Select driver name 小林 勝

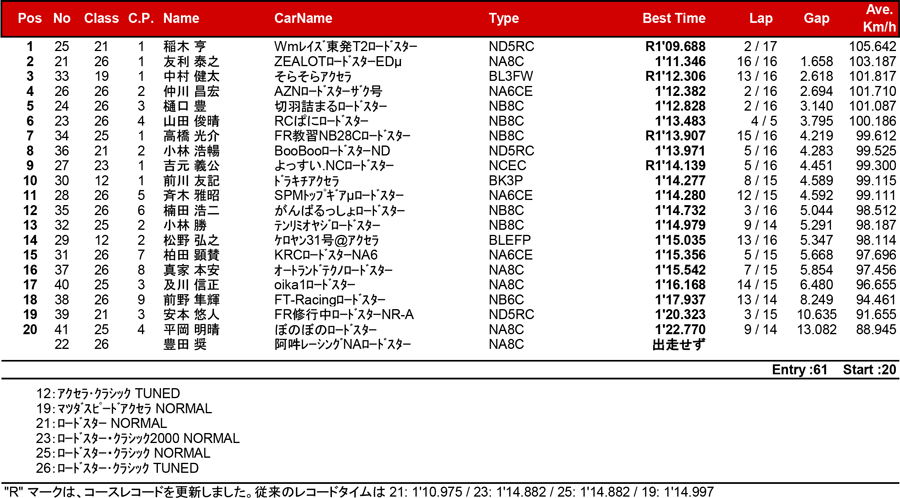(x=185, y=225)
